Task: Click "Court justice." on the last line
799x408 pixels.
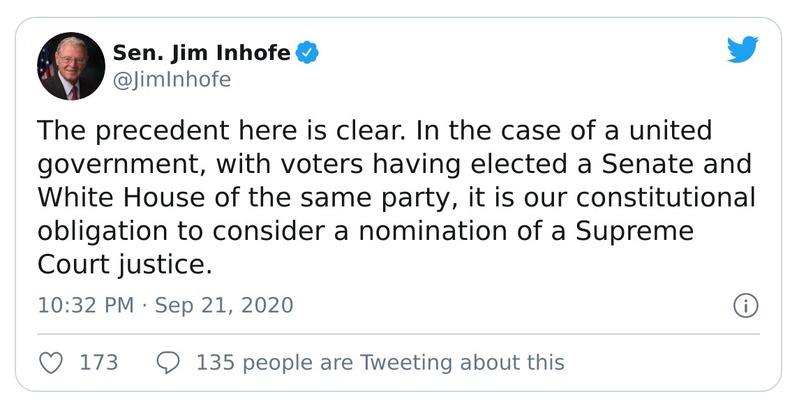Action: [127, 263]
